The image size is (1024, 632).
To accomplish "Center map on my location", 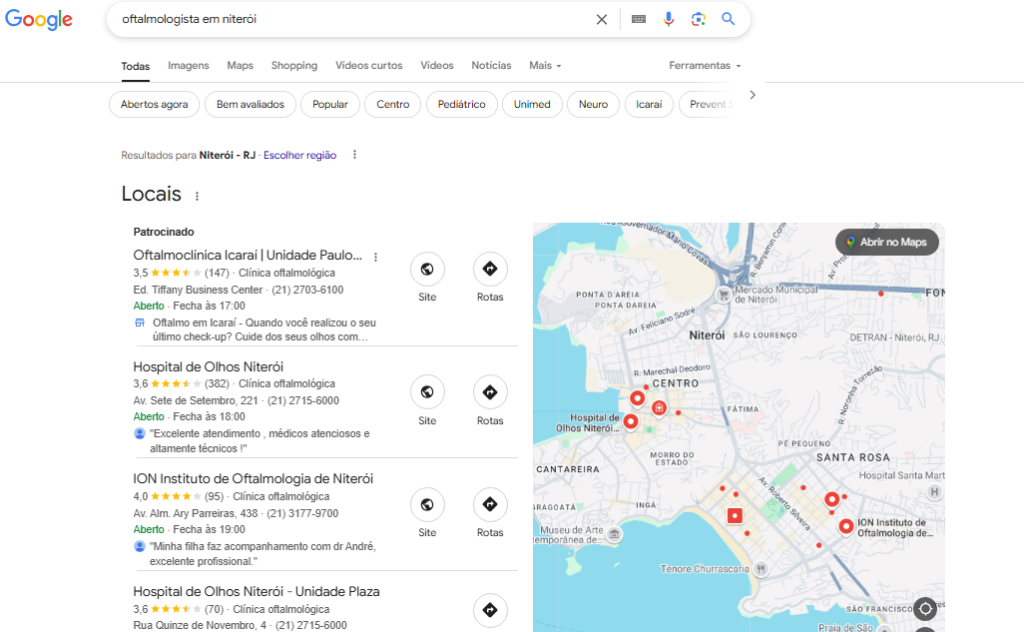I will (925, 609).
